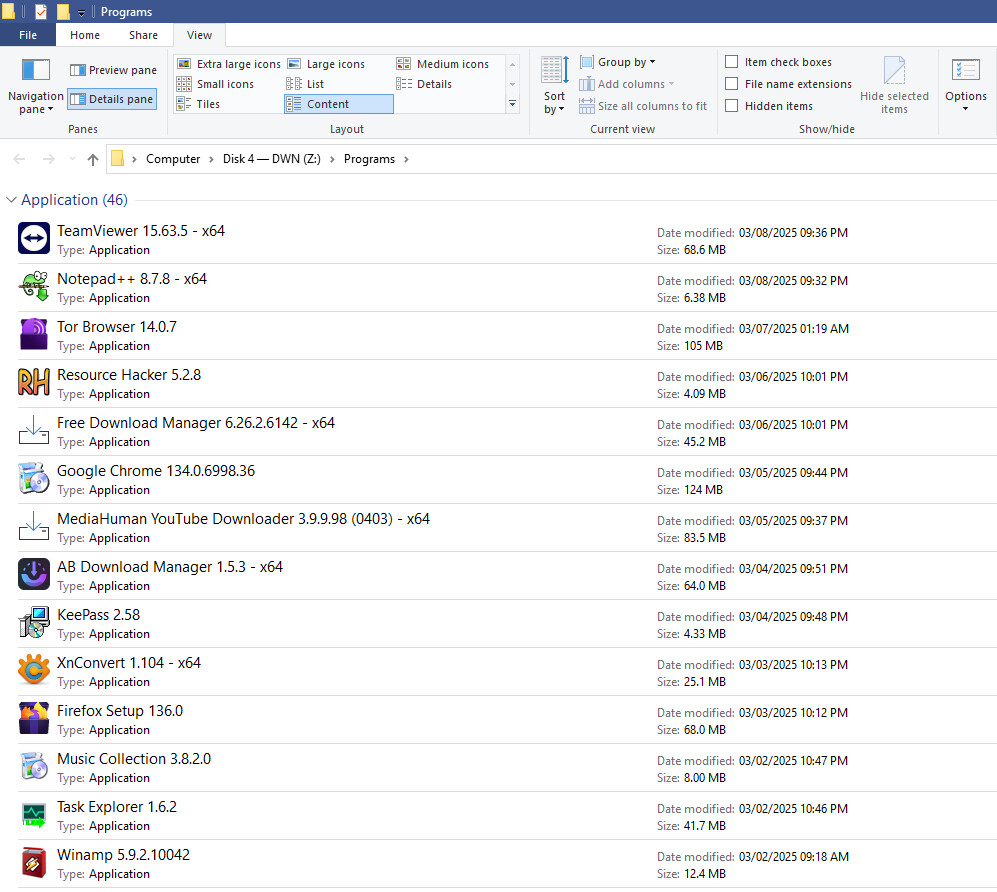
Task: Click the XnConvert orange icon
Action: click(34, 670)
